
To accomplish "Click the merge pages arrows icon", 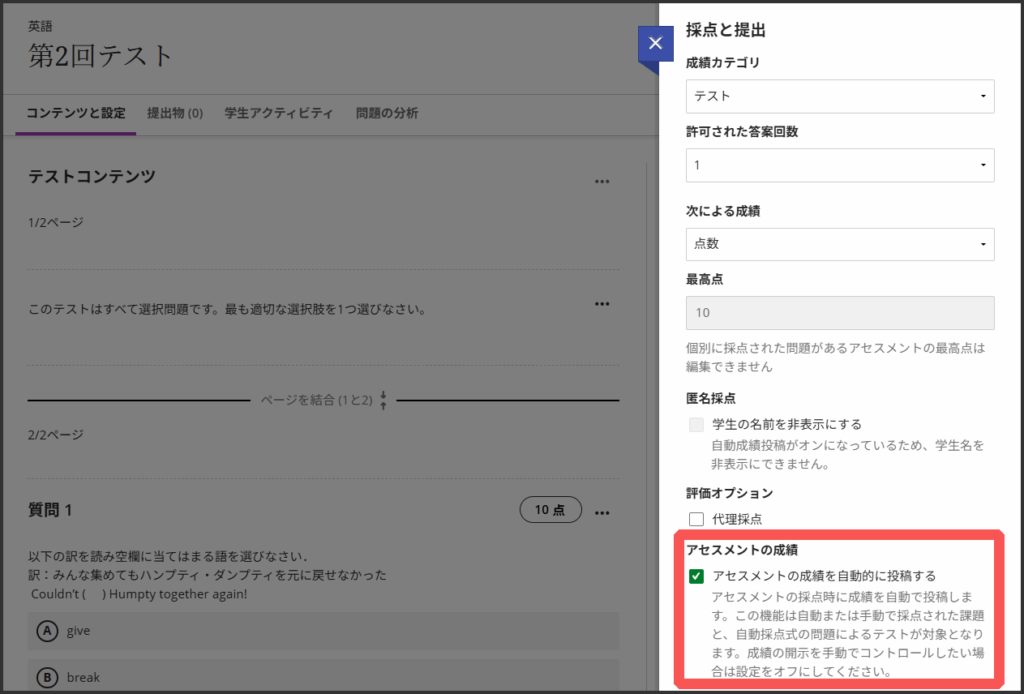I will click(x=383, y=400).
